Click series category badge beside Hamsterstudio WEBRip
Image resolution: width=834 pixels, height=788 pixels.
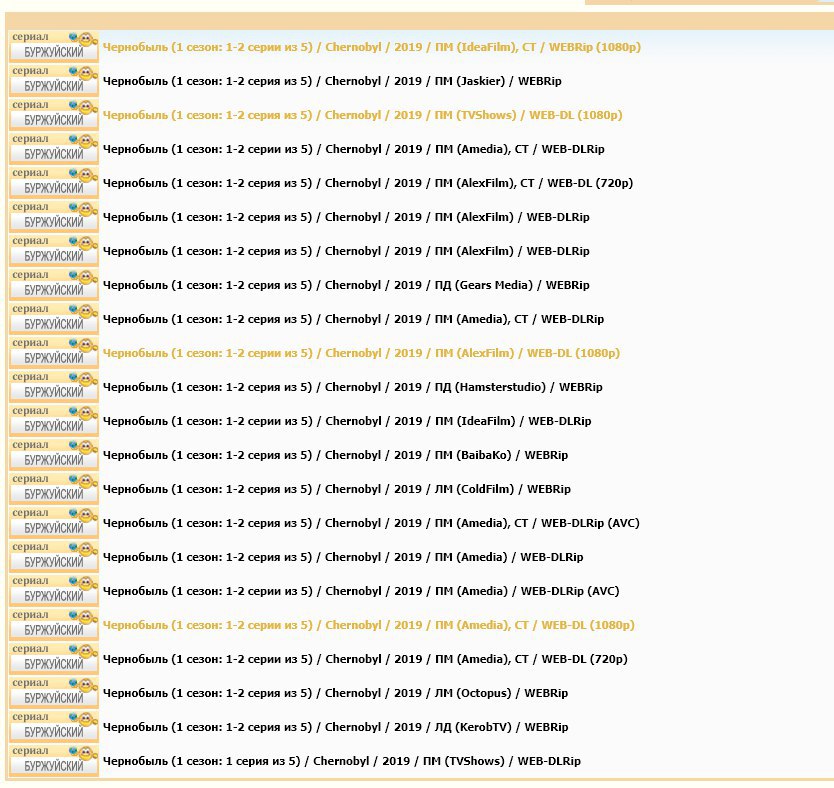coord(54,387)
